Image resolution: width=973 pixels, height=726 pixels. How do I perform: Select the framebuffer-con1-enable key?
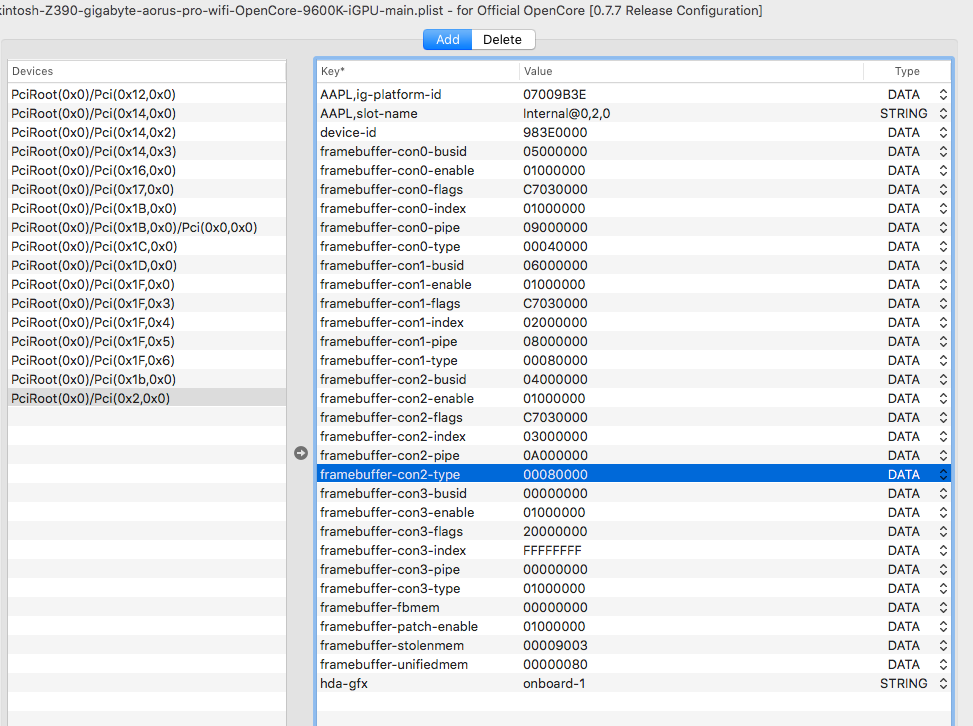(x=396, y=284)
